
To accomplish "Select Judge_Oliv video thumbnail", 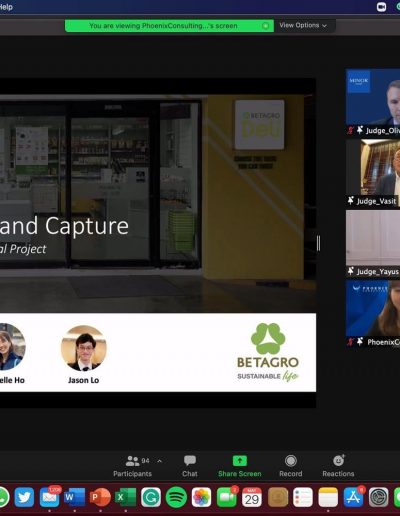I will [373, 102].
